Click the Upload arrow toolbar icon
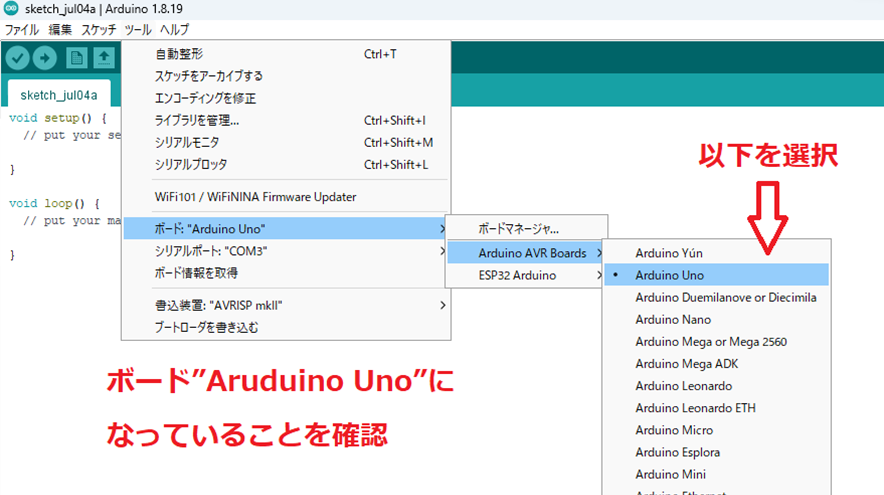 tap(45, 58)
